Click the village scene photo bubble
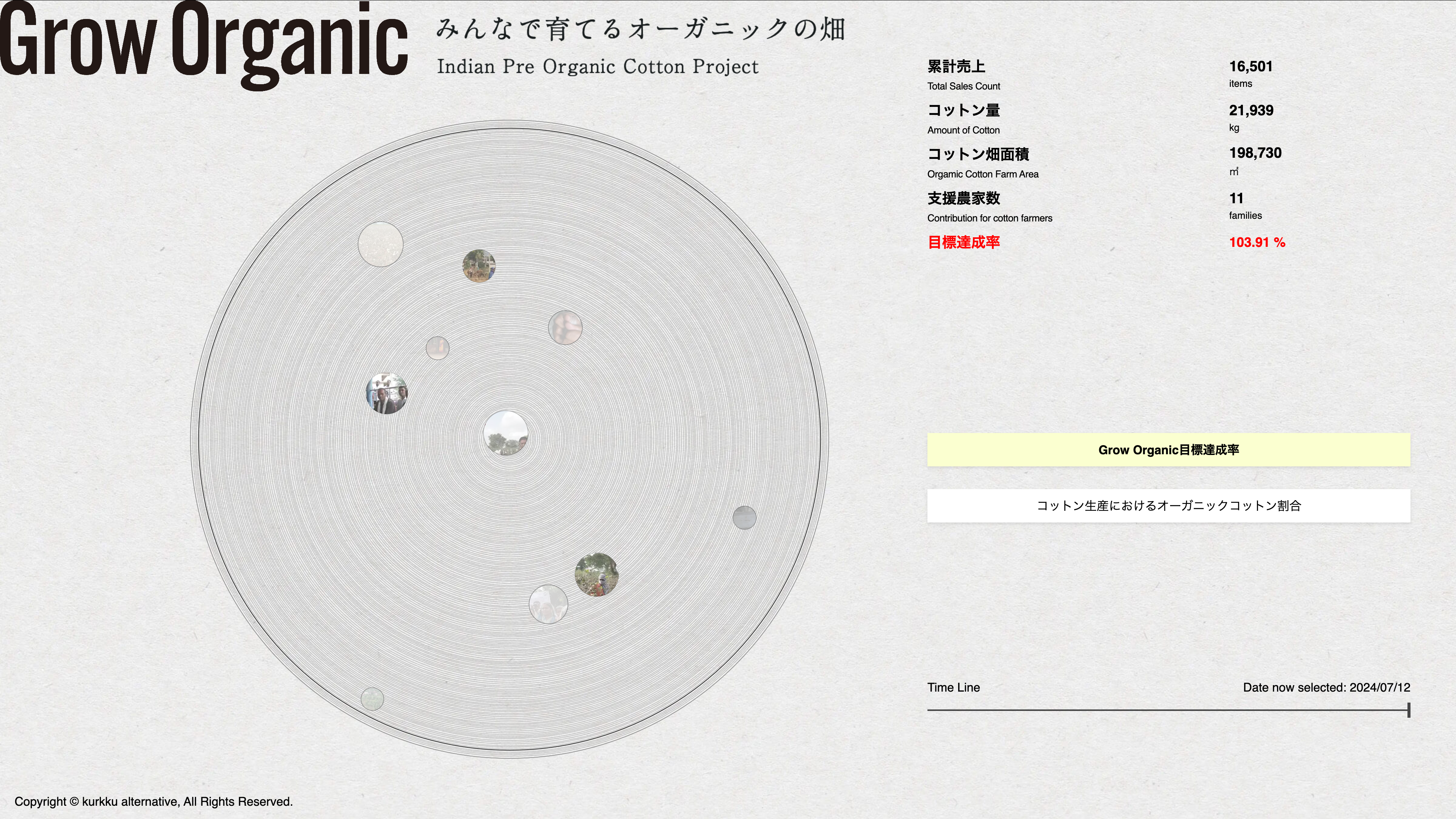This screenshot has height=819, width=1456. tap(479, 266)
